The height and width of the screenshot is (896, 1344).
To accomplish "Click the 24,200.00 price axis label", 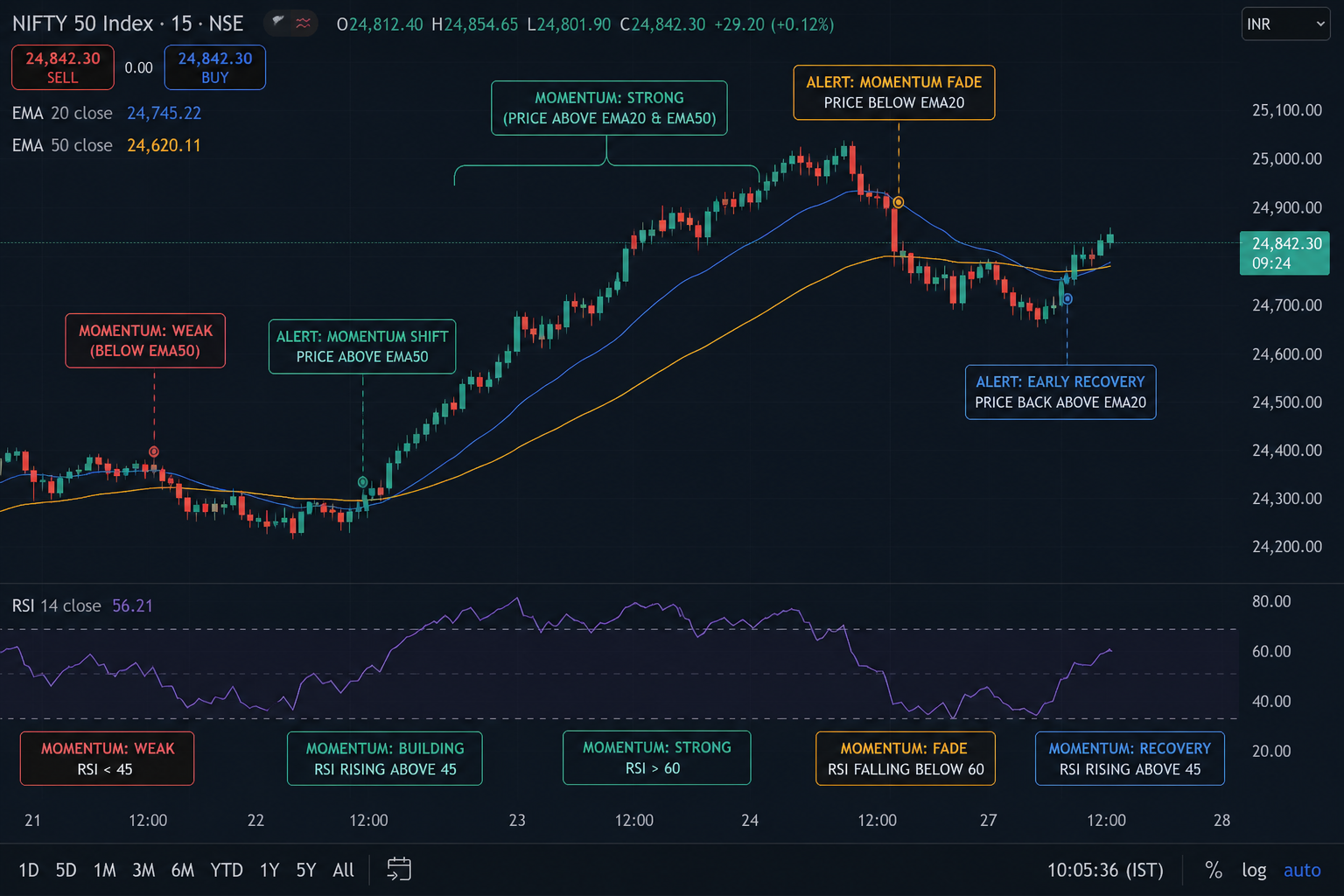I will pos(1287,547).
